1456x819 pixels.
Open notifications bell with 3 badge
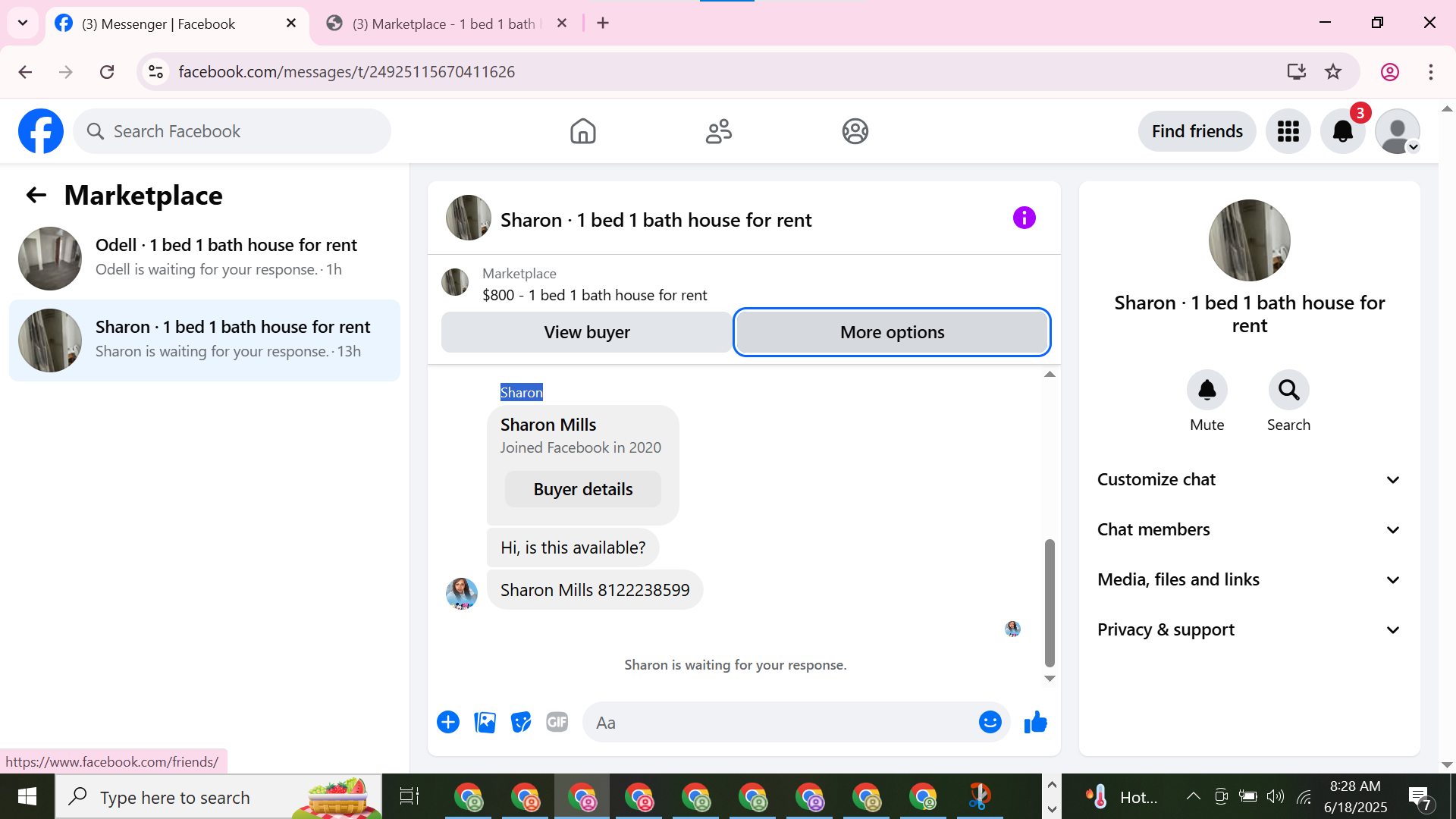(1343, 131)
